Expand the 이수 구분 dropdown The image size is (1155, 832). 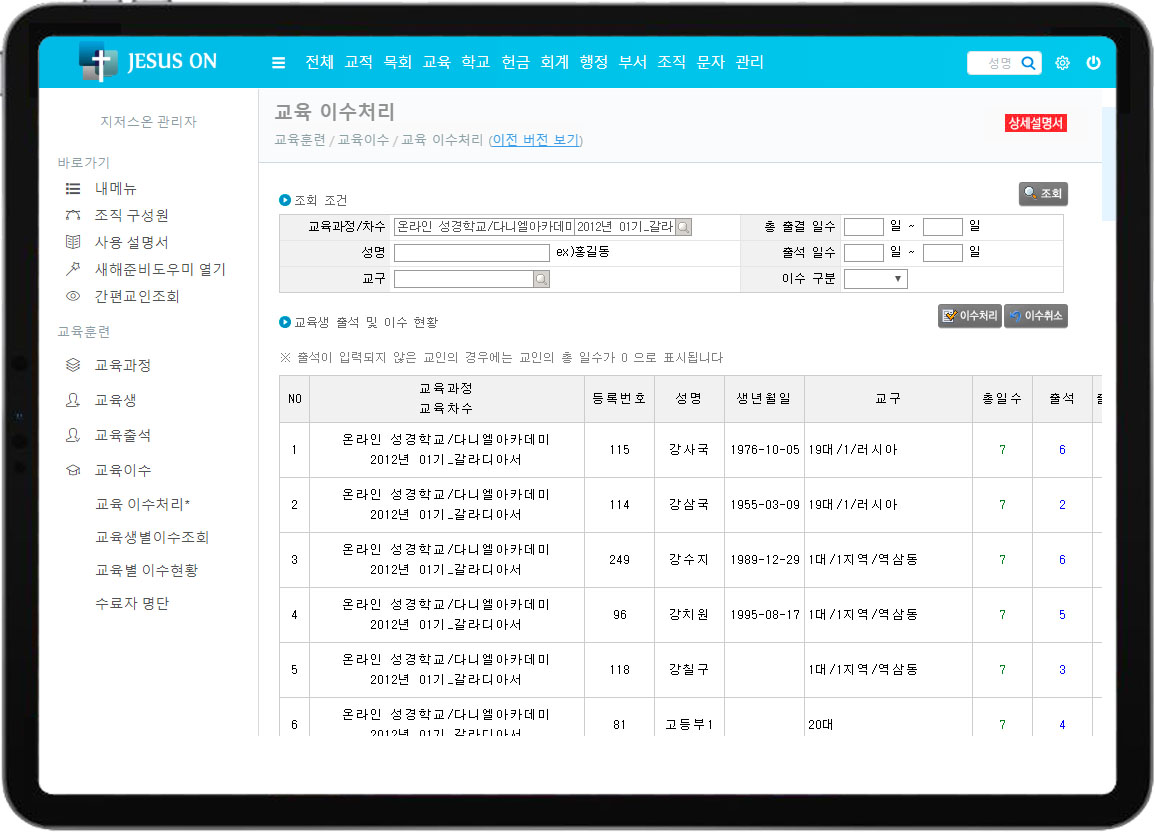(x=875, y=279)
